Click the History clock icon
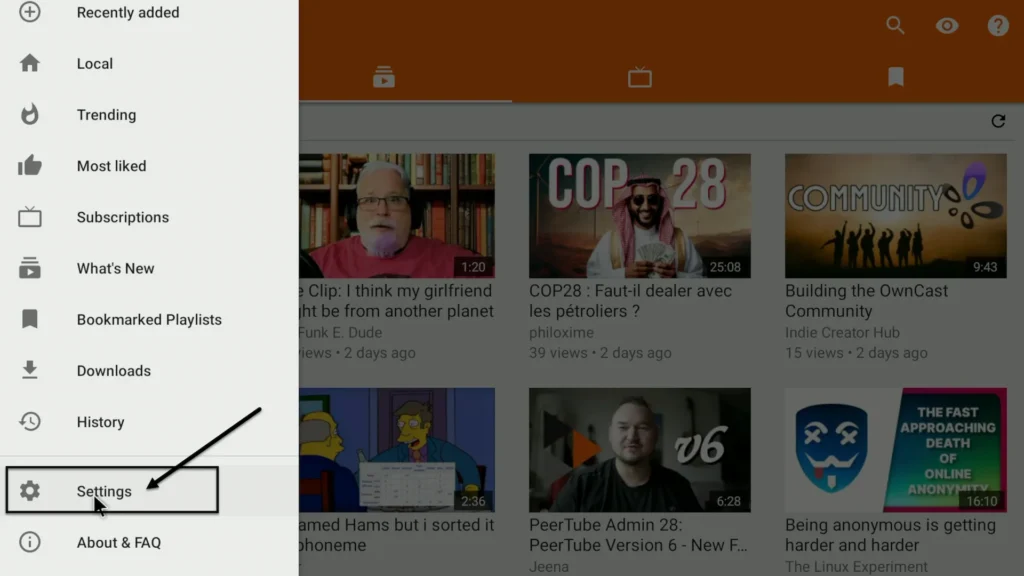Screen dimensions: 1024x576 (29, 422)
